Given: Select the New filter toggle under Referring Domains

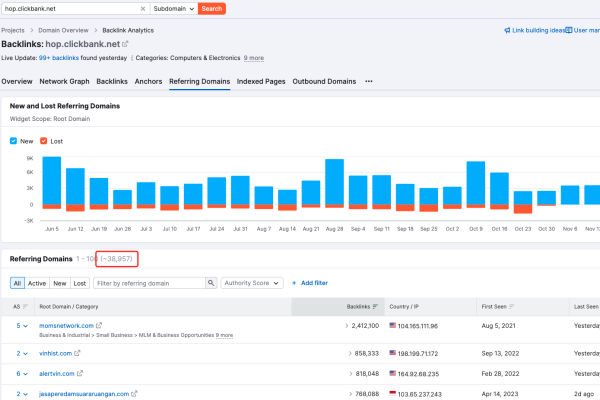Looking at the screenshot, I should pos(59,283).
